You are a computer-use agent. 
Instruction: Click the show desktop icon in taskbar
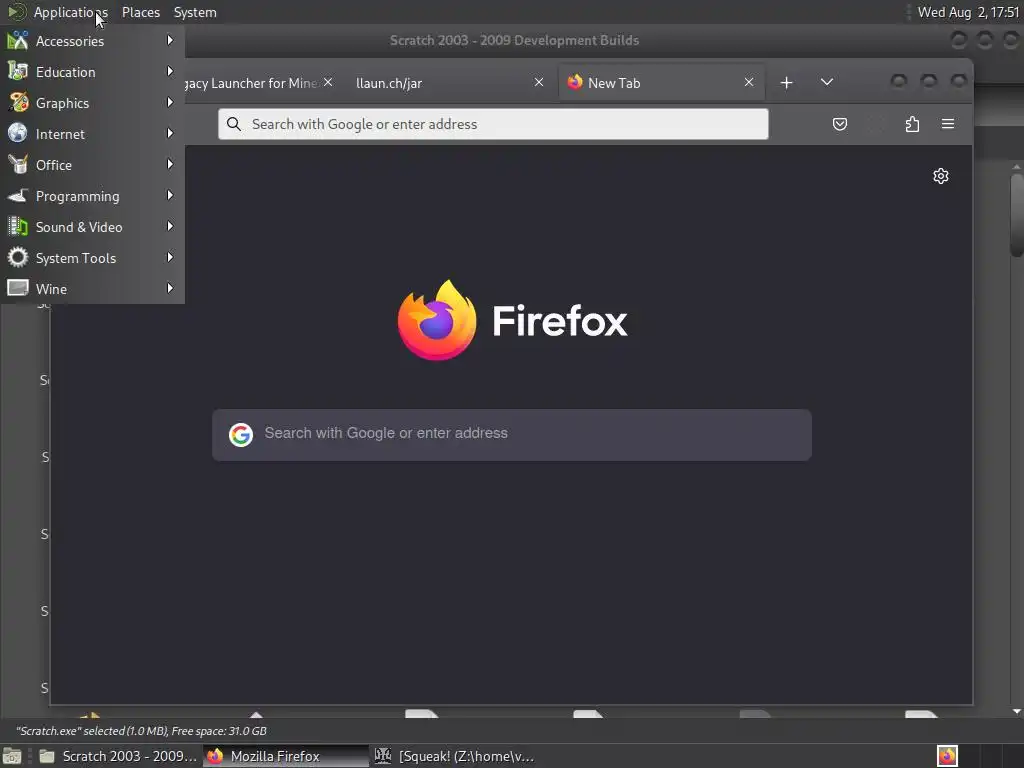tap(12, 756)
